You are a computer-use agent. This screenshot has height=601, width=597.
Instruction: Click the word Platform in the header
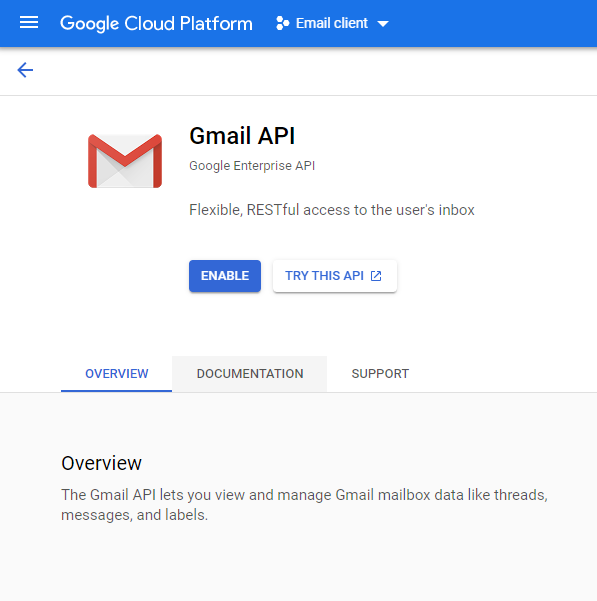tap(216, 23)
